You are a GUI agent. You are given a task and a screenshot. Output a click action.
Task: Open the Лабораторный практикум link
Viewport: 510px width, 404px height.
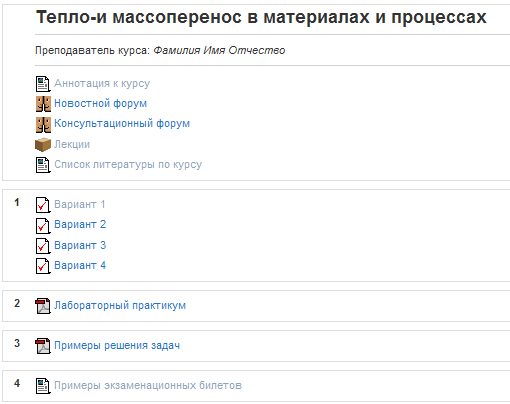[120, 306]
